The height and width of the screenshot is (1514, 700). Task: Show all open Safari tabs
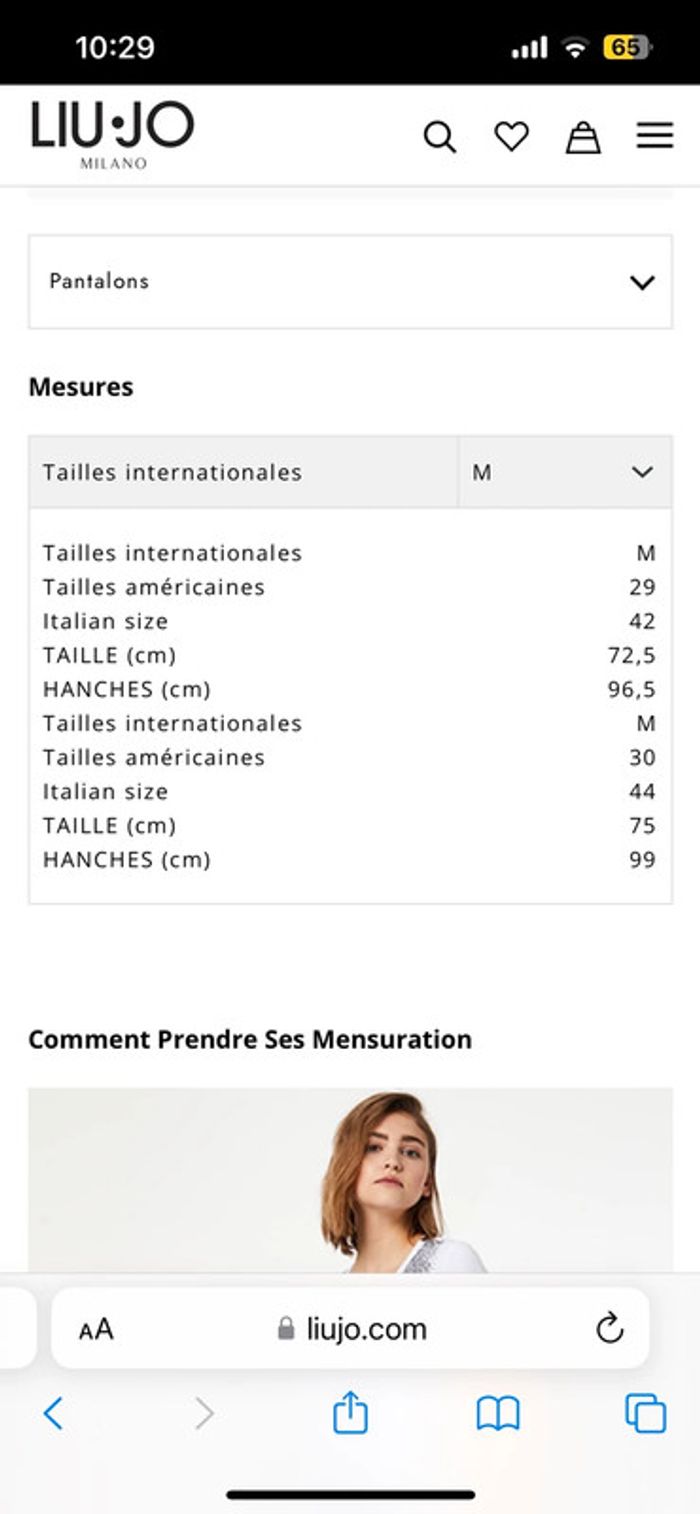click(x=645, y=1413)
